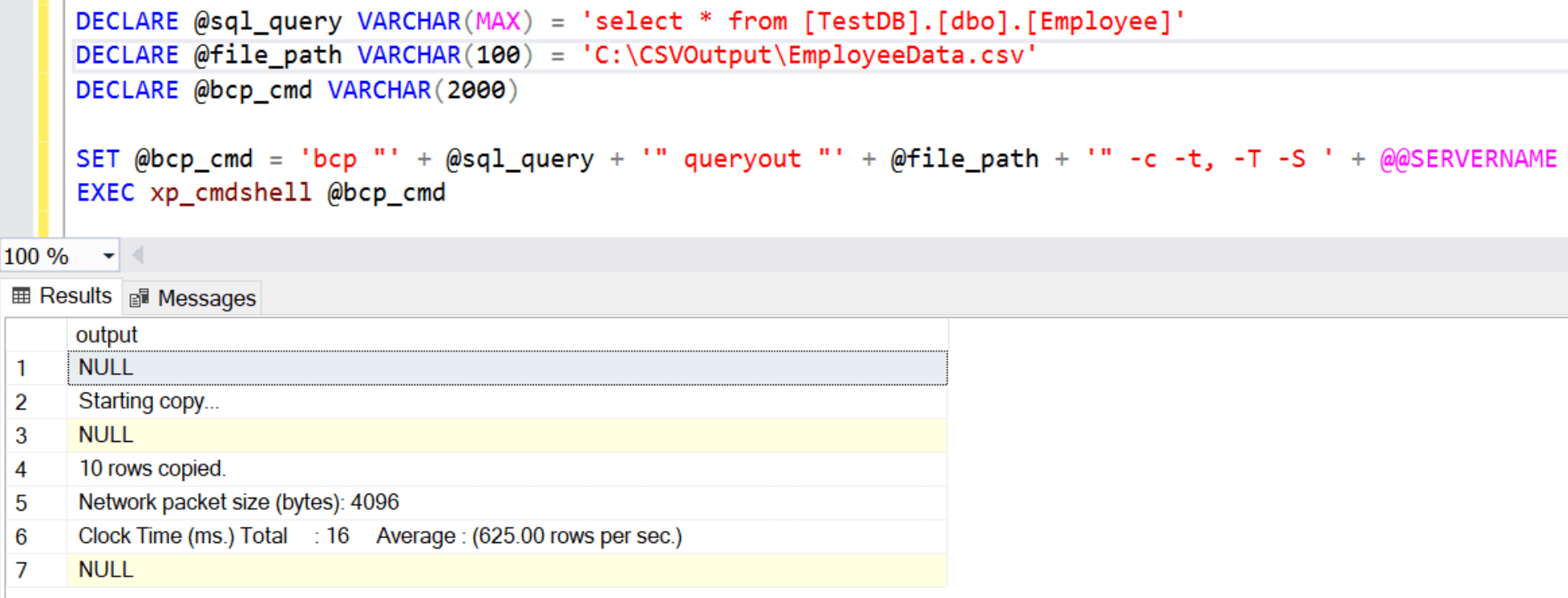Image resolution: width=1568 pixels, height=598 pixels.
Task: Select the 'Network packet size (bytes): 4096' cell
Action: click(x=507, y=503)
